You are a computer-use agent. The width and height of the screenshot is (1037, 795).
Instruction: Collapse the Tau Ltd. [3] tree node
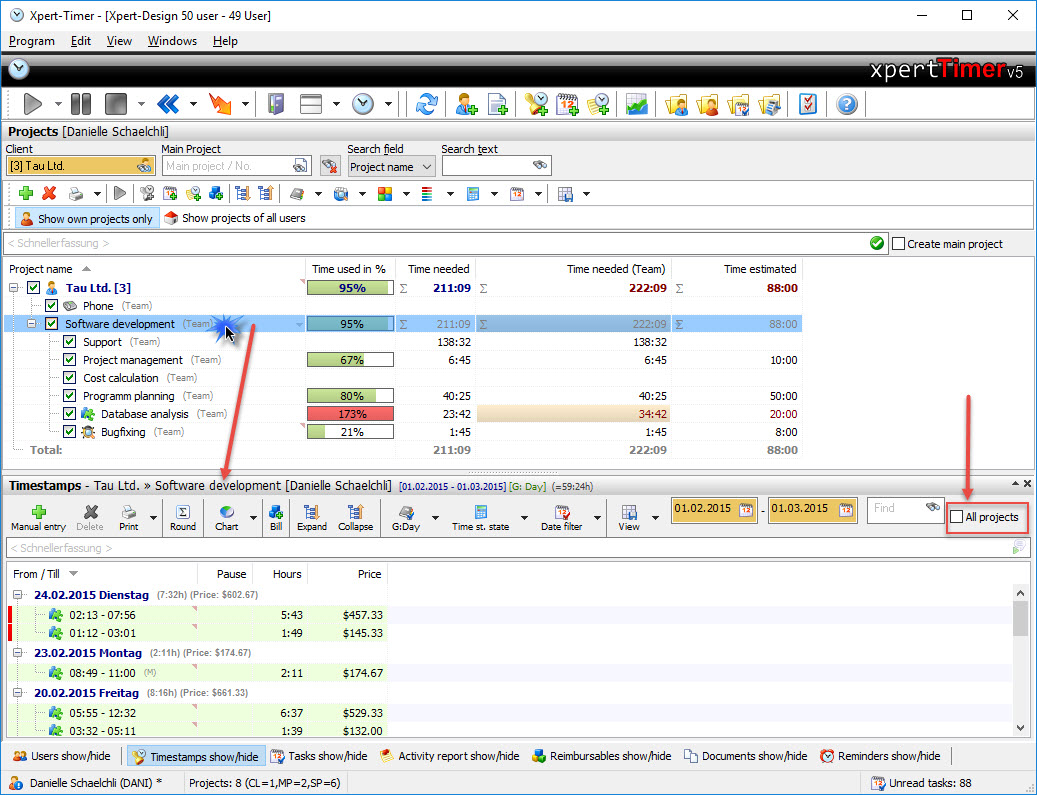(15, 288)
